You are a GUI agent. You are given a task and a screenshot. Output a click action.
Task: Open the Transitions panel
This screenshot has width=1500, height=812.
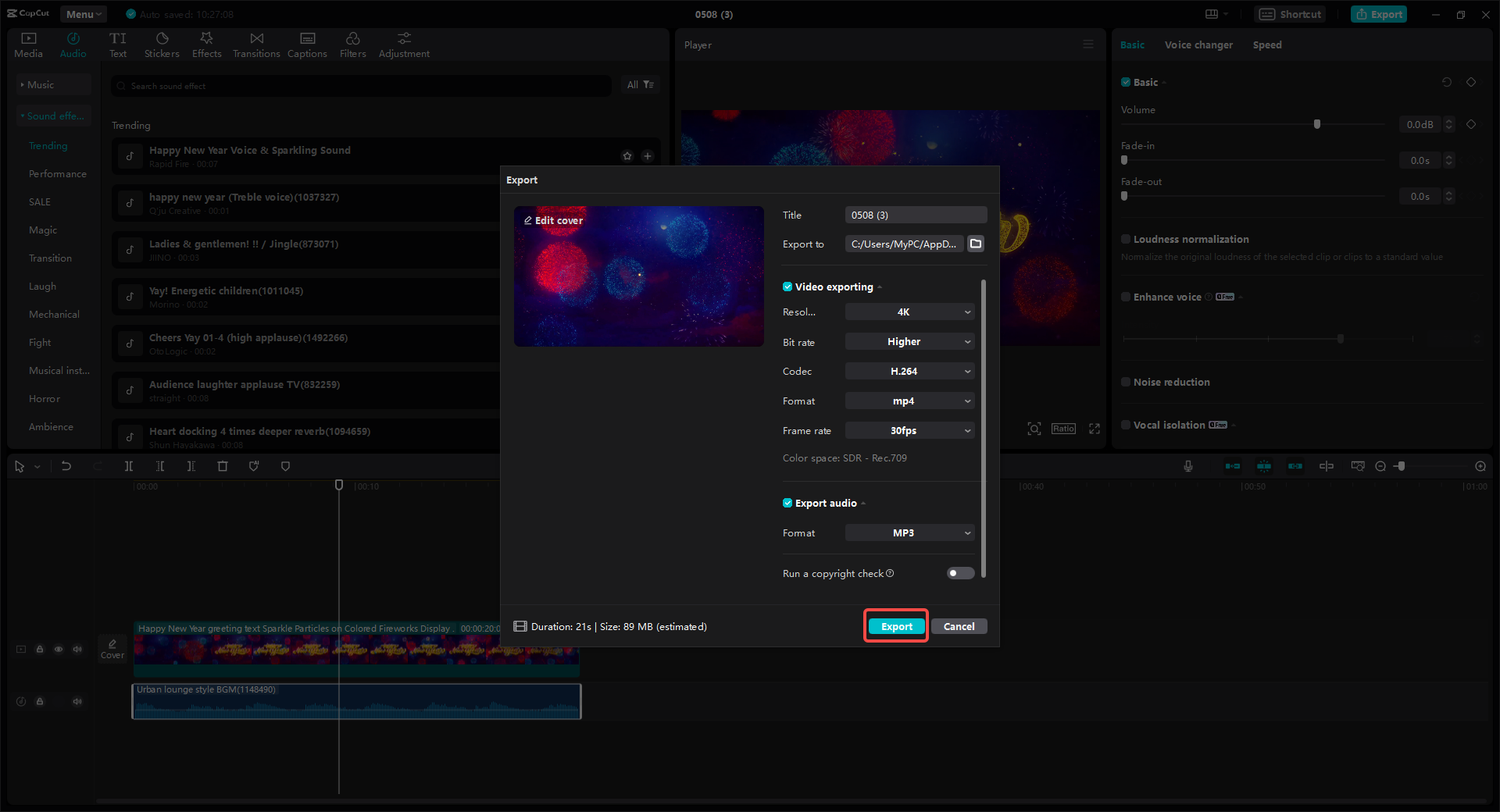point(256,43)
